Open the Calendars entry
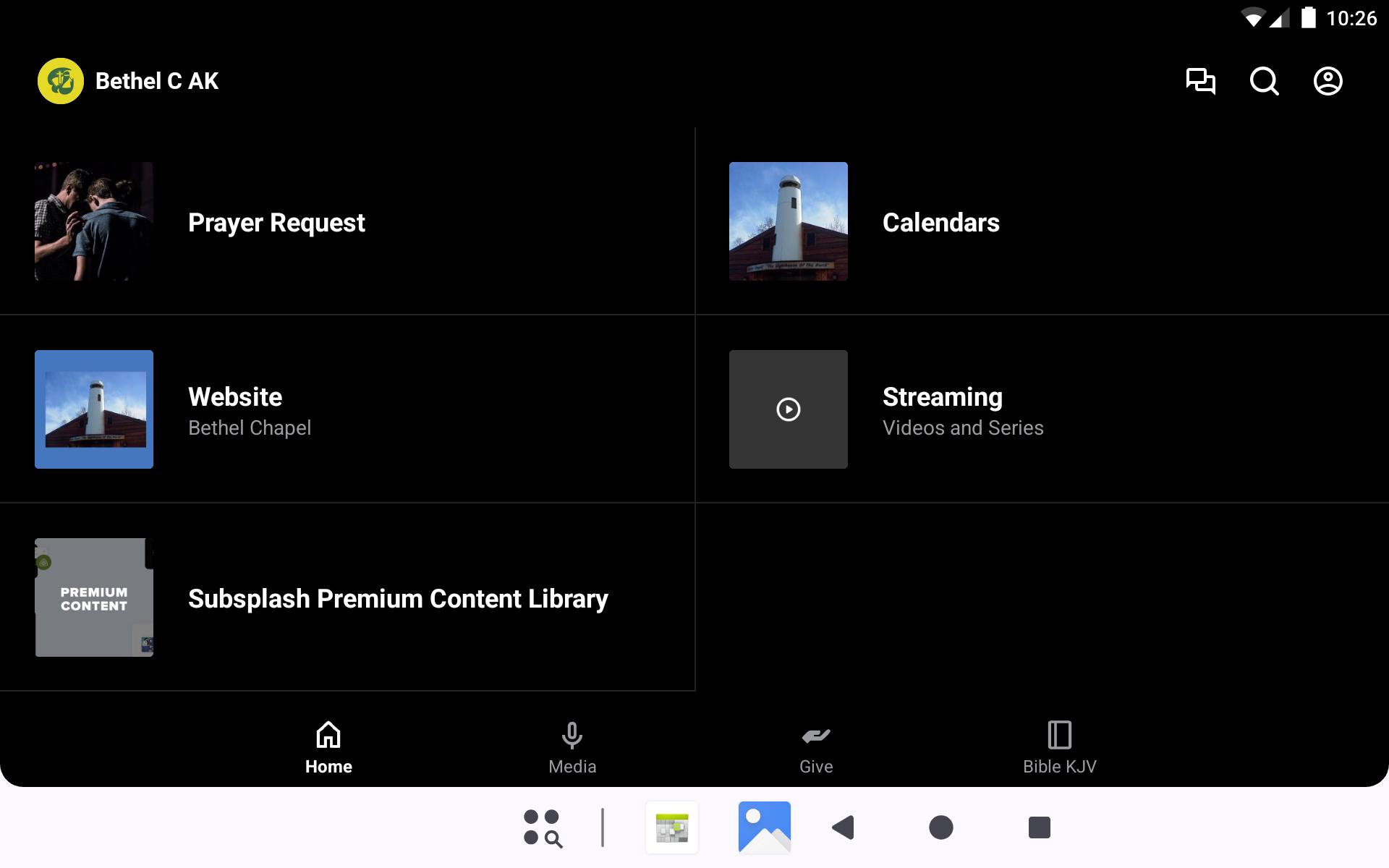Image resolution: width=1389 pixels, height=868 pixels. pos(940,223)
